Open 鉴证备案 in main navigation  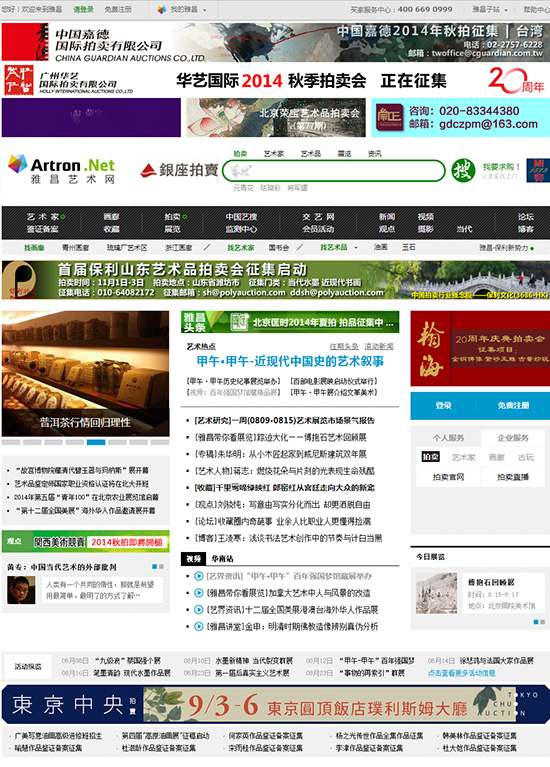43,229
